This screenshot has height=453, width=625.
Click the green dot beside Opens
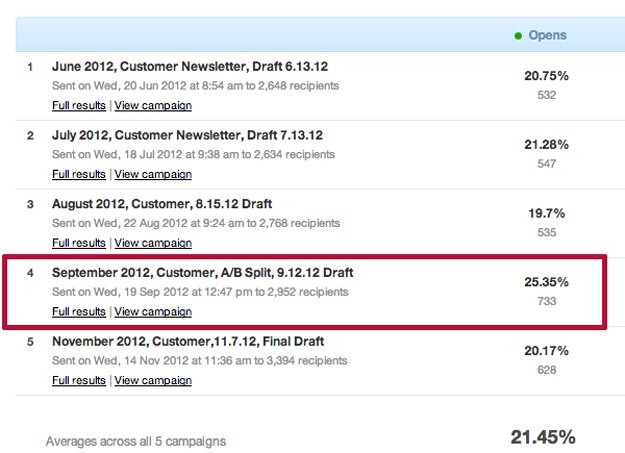click(518, 36)
